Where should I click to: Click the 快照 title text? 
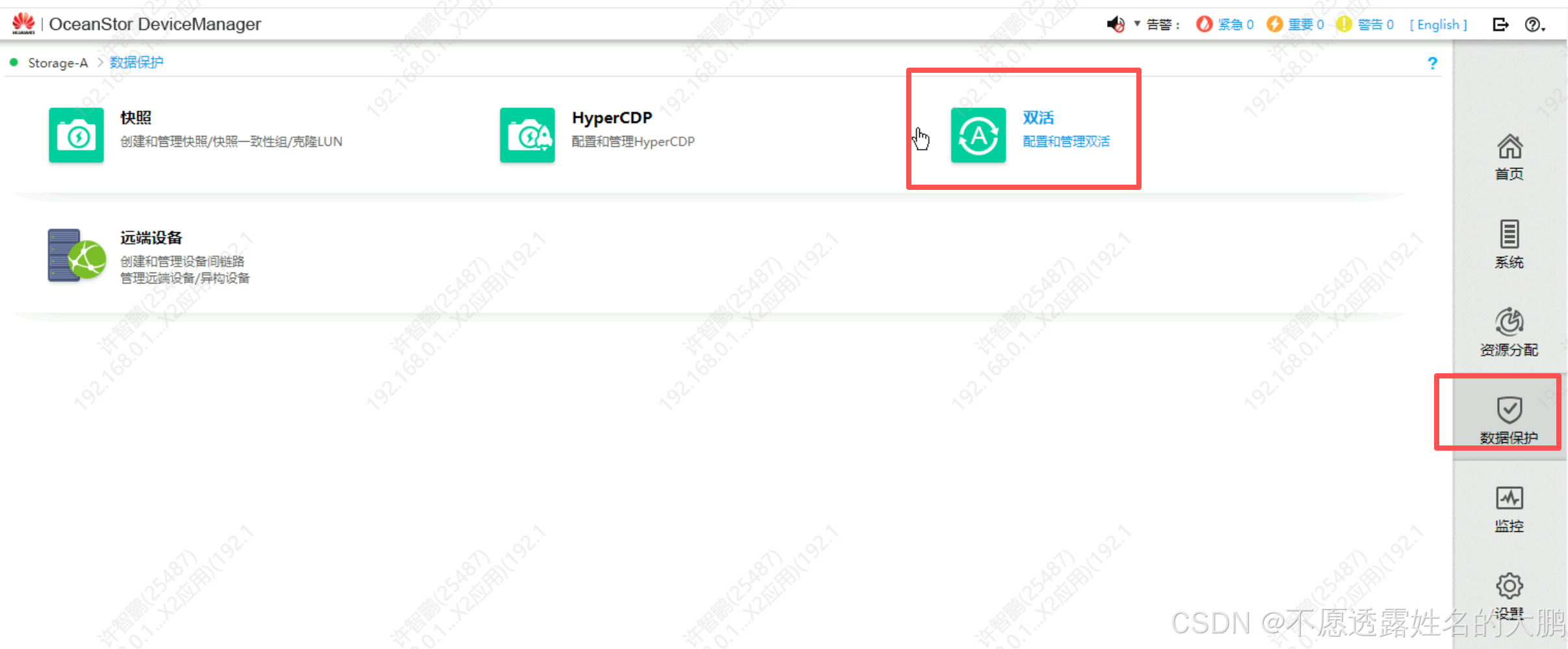(136, 118)
